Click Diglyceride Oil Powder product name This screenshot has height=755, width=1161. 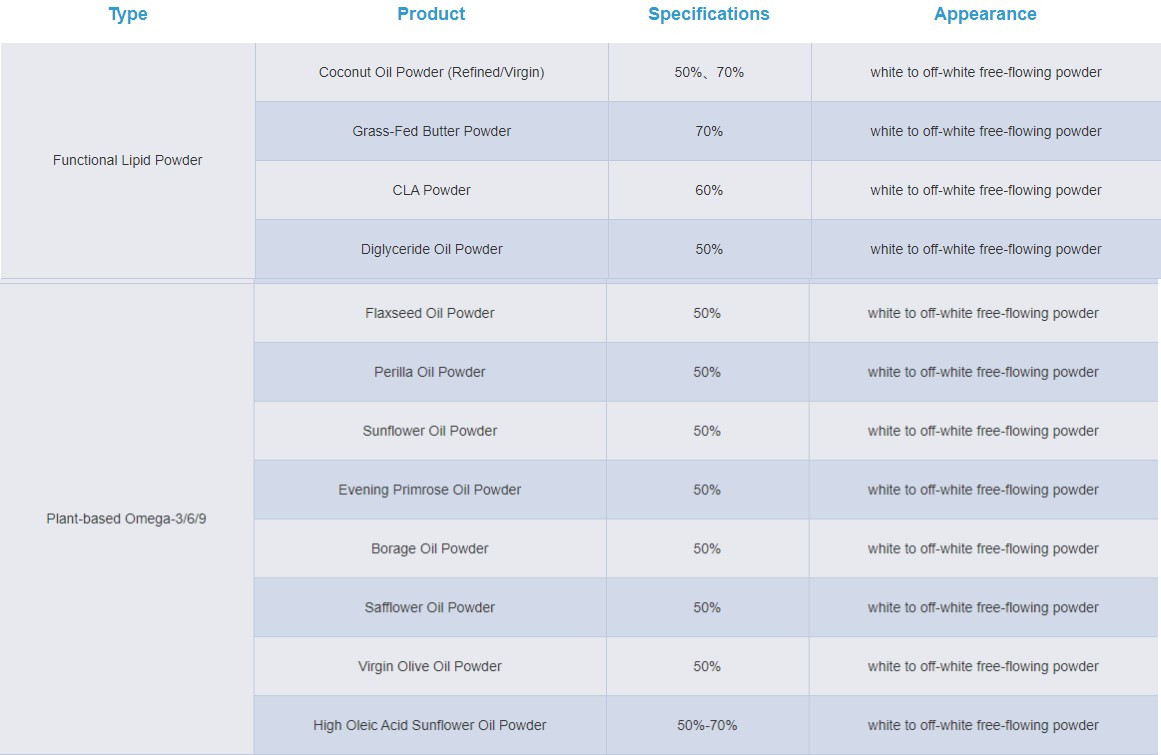tap(432, 249)
